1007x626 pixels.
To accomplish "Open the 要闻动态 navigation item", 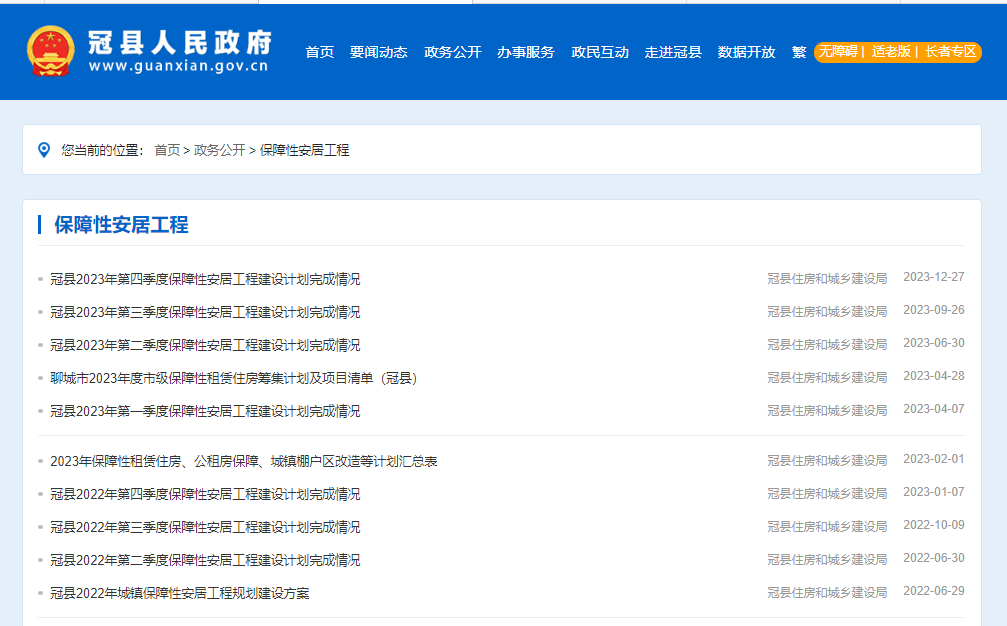I will [378, 52].
